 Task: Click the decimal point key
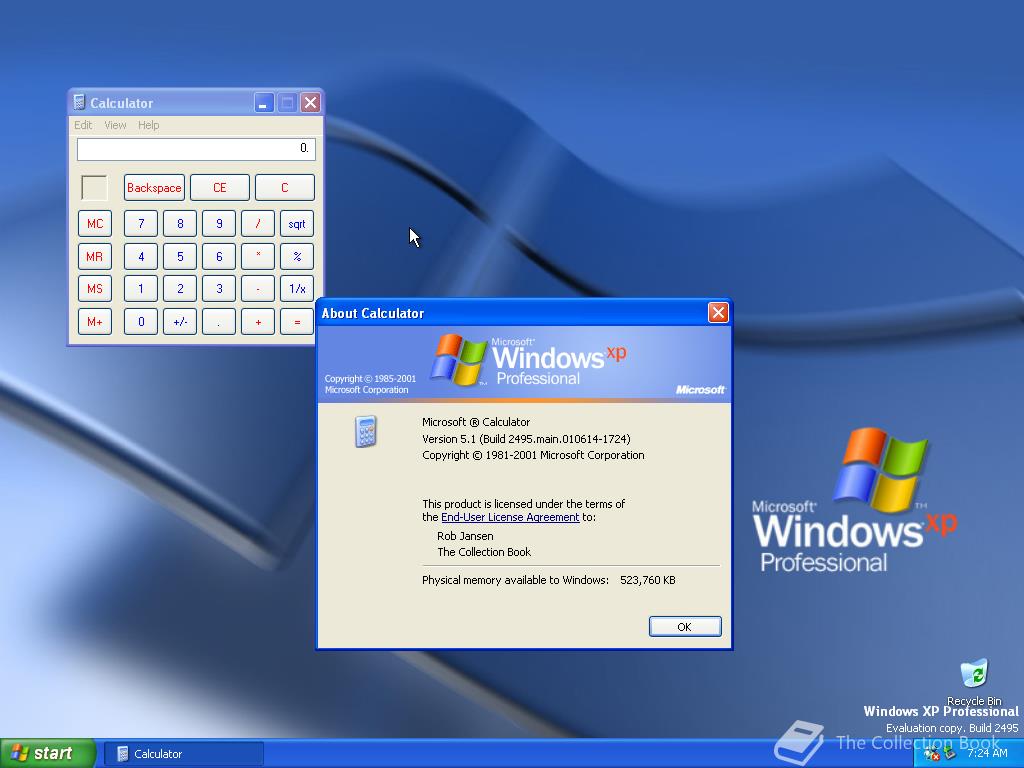point(219,321)
